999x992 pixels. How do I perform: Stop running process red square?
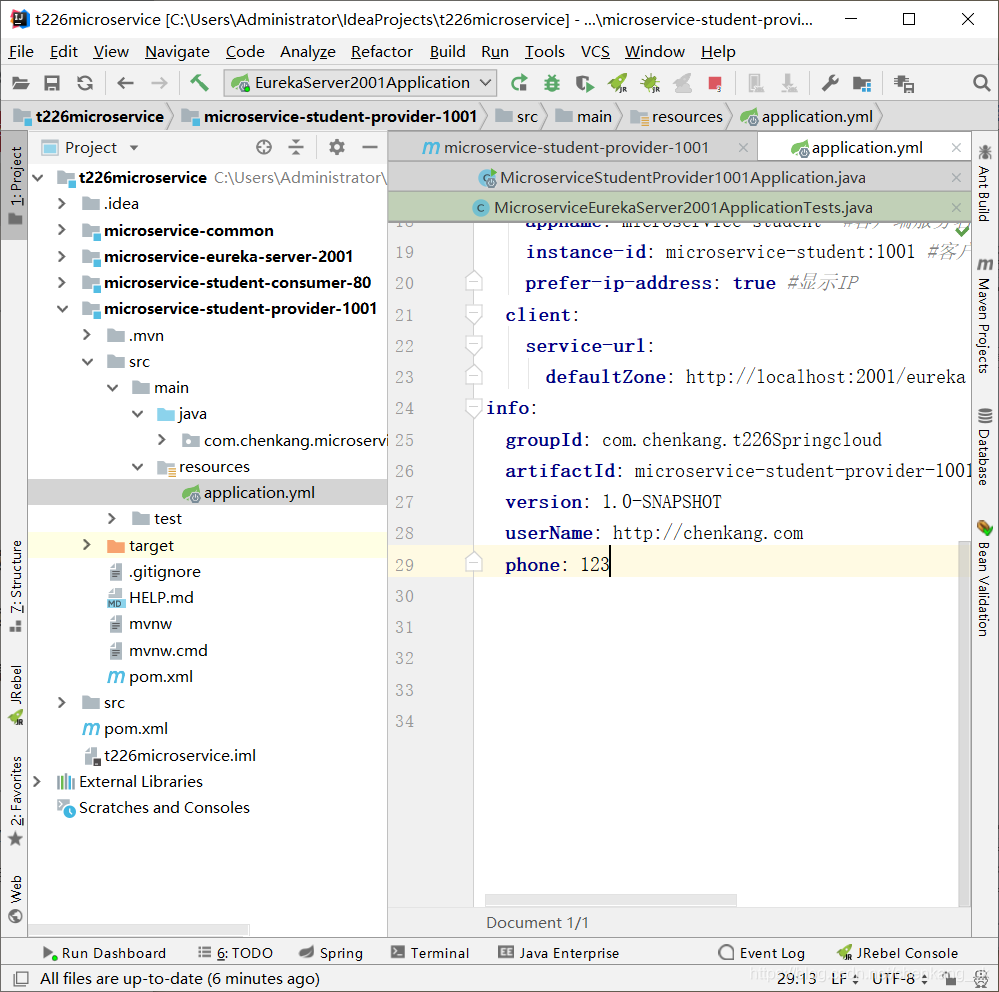click(715, 83)
